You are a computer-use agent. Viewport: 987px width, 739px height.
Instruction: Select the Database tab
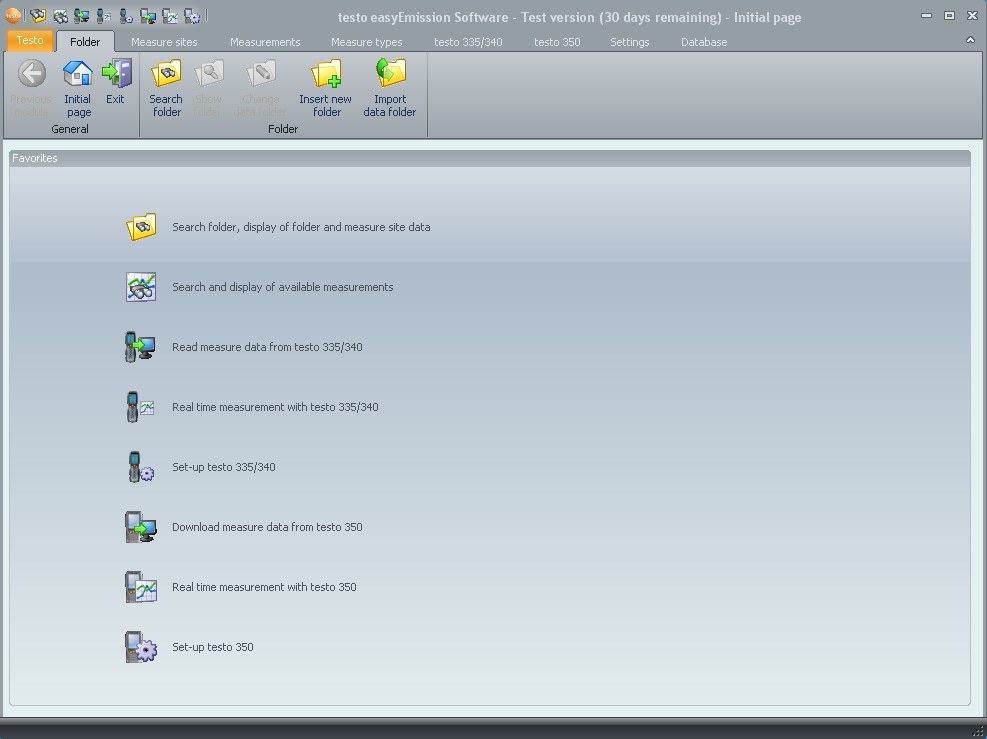[703, 42]
